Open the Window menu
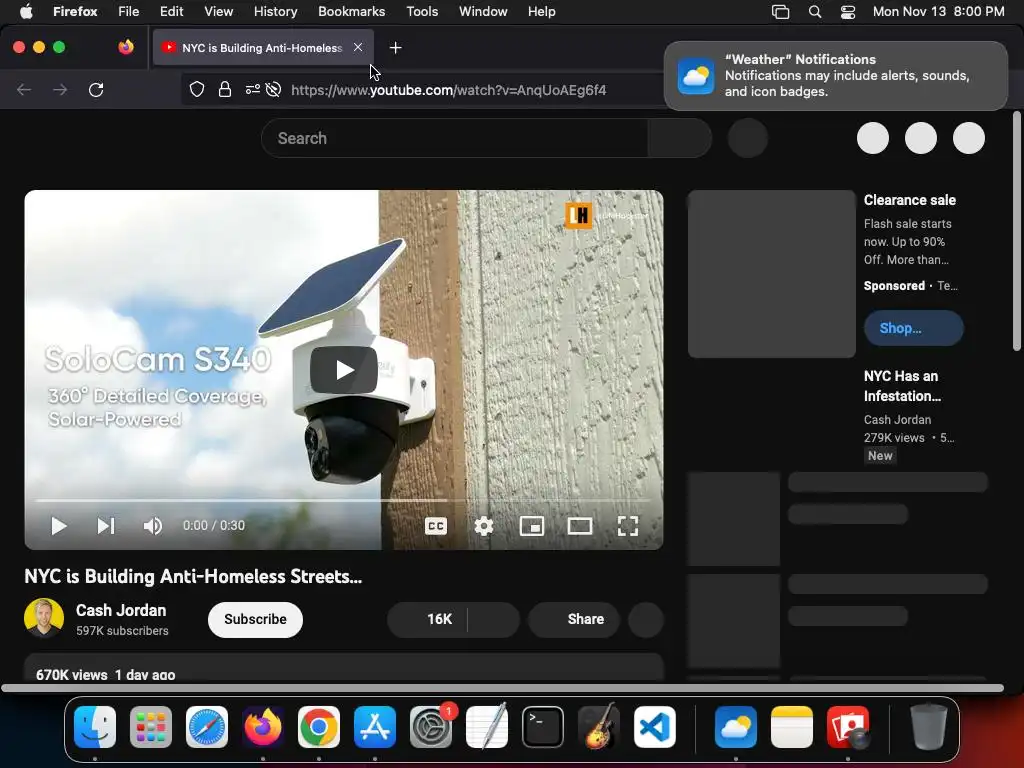 pyautogui.click(x=483, y=11)
